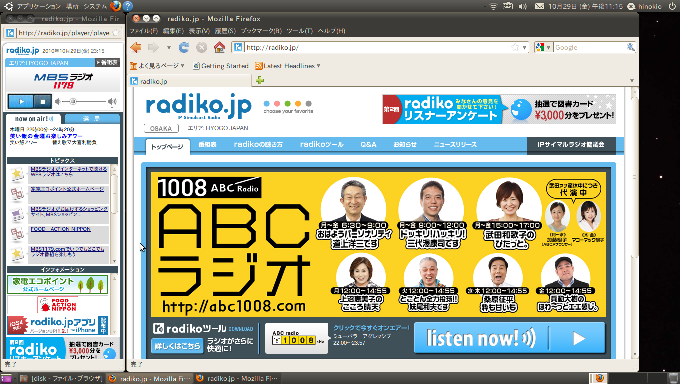Viewport: 680px width, 384px height.
Task: Click the Firefox back arrow button
Action: coord(136,47)
